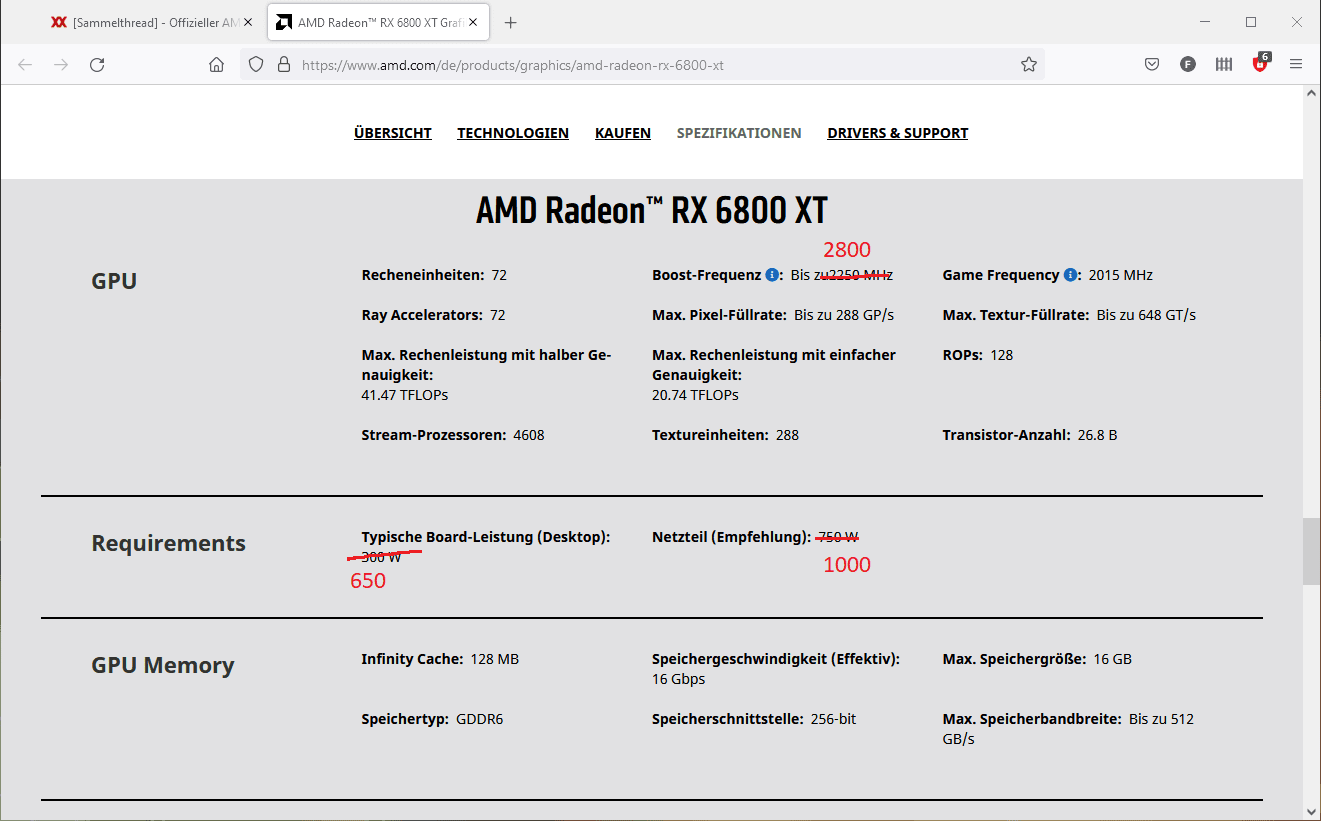Click the Netzteil (Empfehlung) label

(x=731, y=537)
